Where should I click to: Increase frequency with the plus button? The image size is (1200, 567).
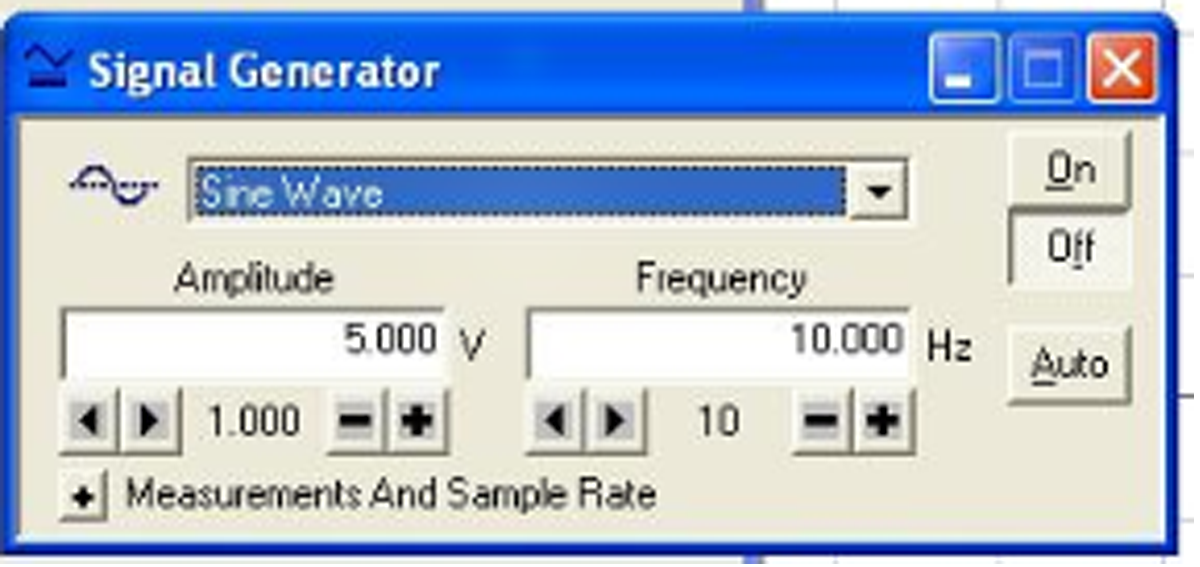click(x=883, y=422)
